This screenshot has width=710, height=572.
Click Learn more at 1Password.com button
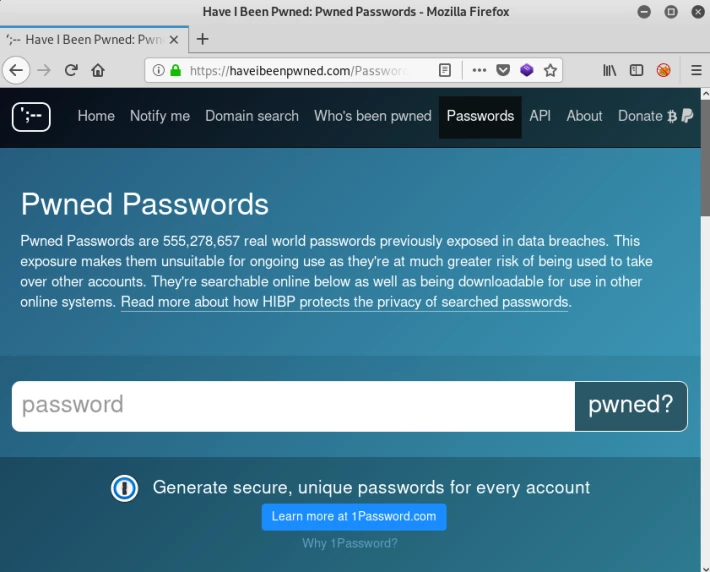(354, 517)
